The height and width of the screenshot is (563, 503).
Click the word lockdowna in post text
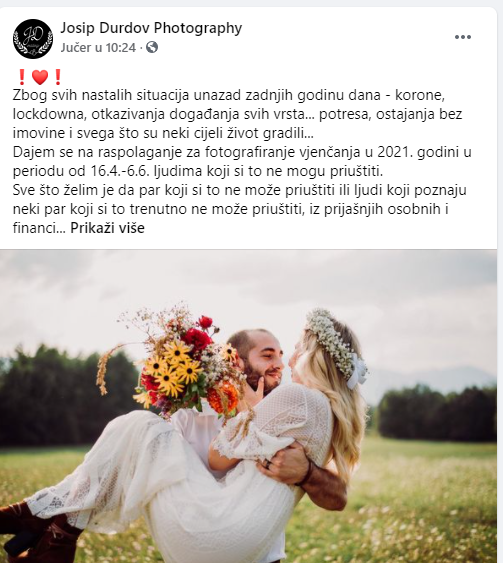coord(48,114)
